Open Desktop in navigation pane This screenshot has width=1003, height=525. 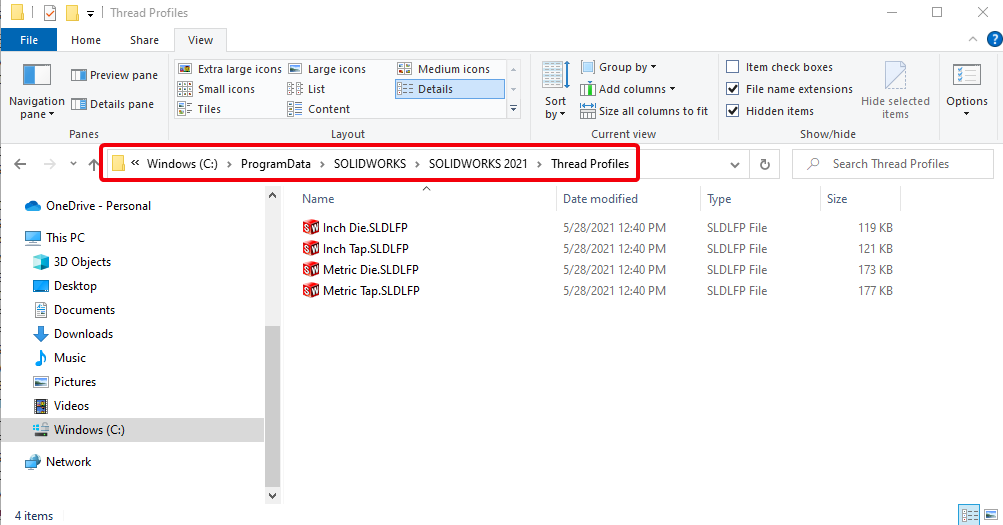65,286
